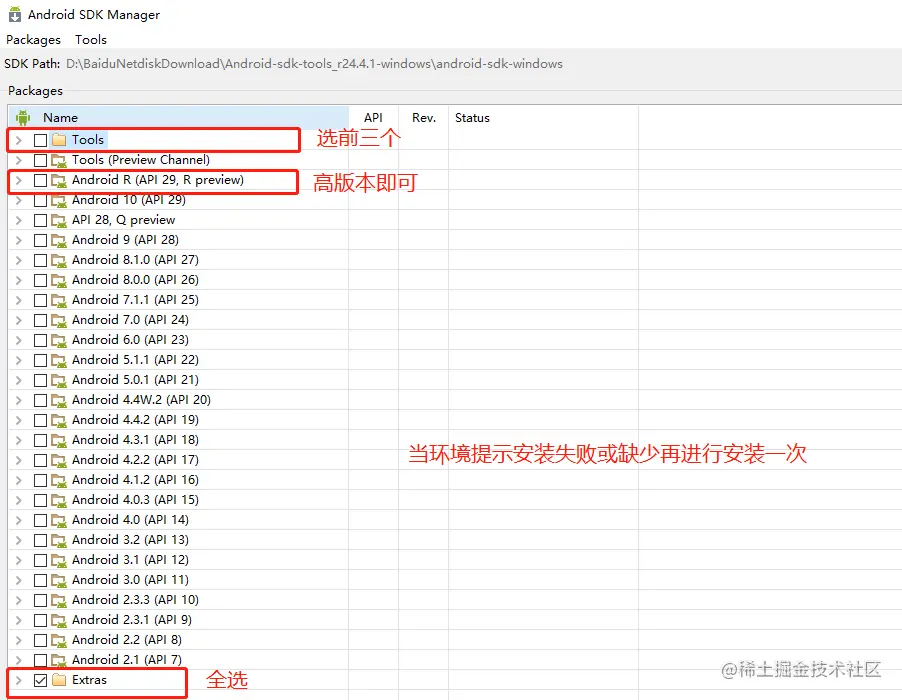
Task: Click the Android robot icon in Name header
Action: click(x=23, y=117)
